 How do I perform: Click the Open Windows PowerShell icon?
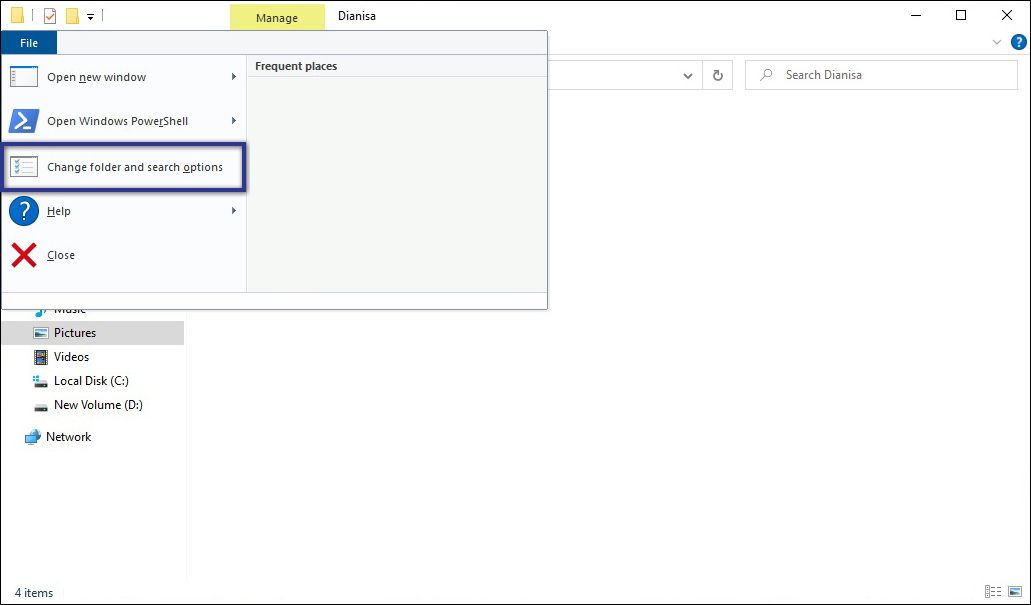tap(23, 121)
